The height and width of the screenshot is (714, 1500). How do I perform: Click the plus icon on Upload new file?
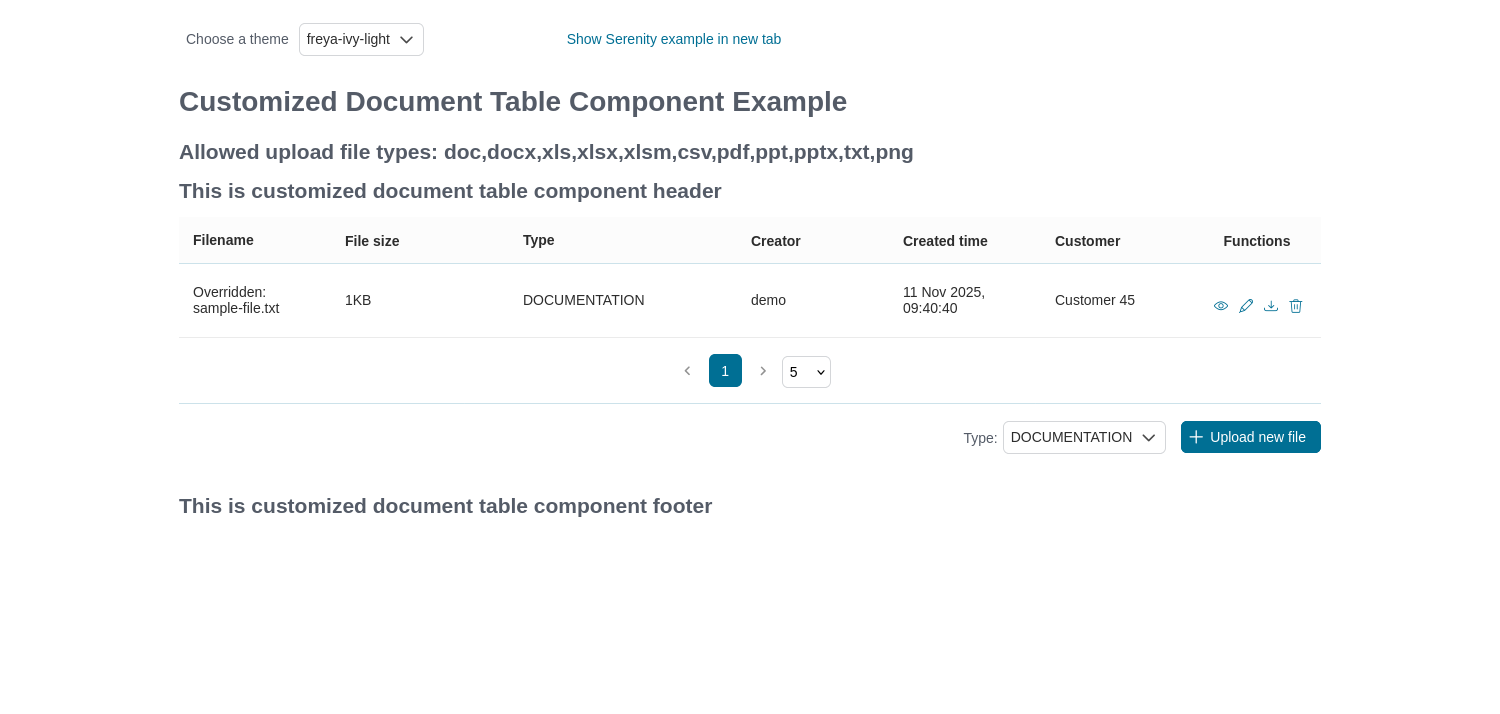(x=1196, y=437)
